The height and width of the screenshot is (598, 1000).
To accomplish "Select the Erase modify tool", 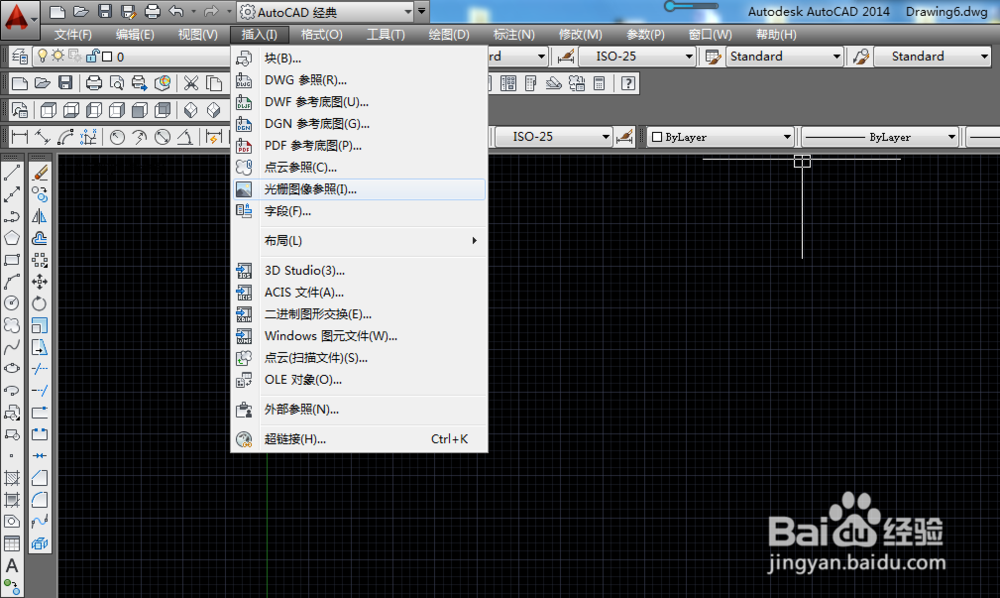I will tap(40, 172).
